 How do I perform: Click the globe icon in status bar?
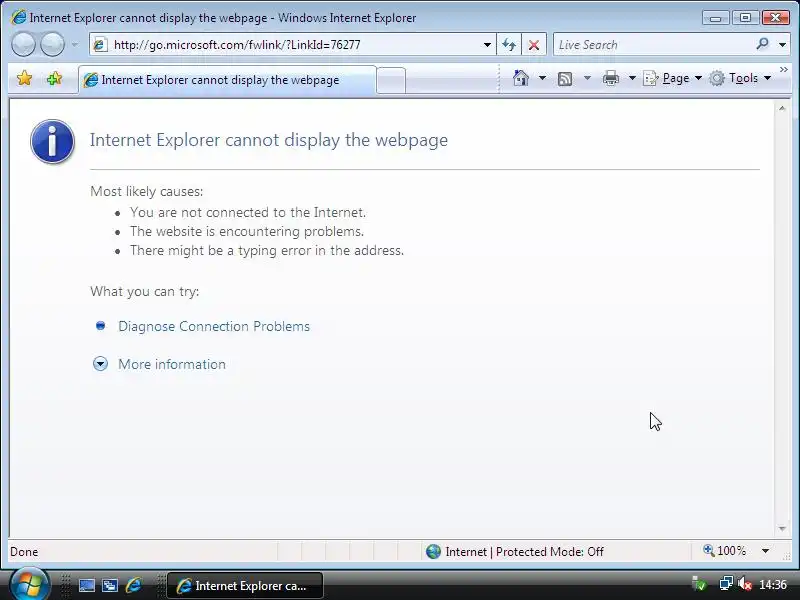(x=433, y=552)
